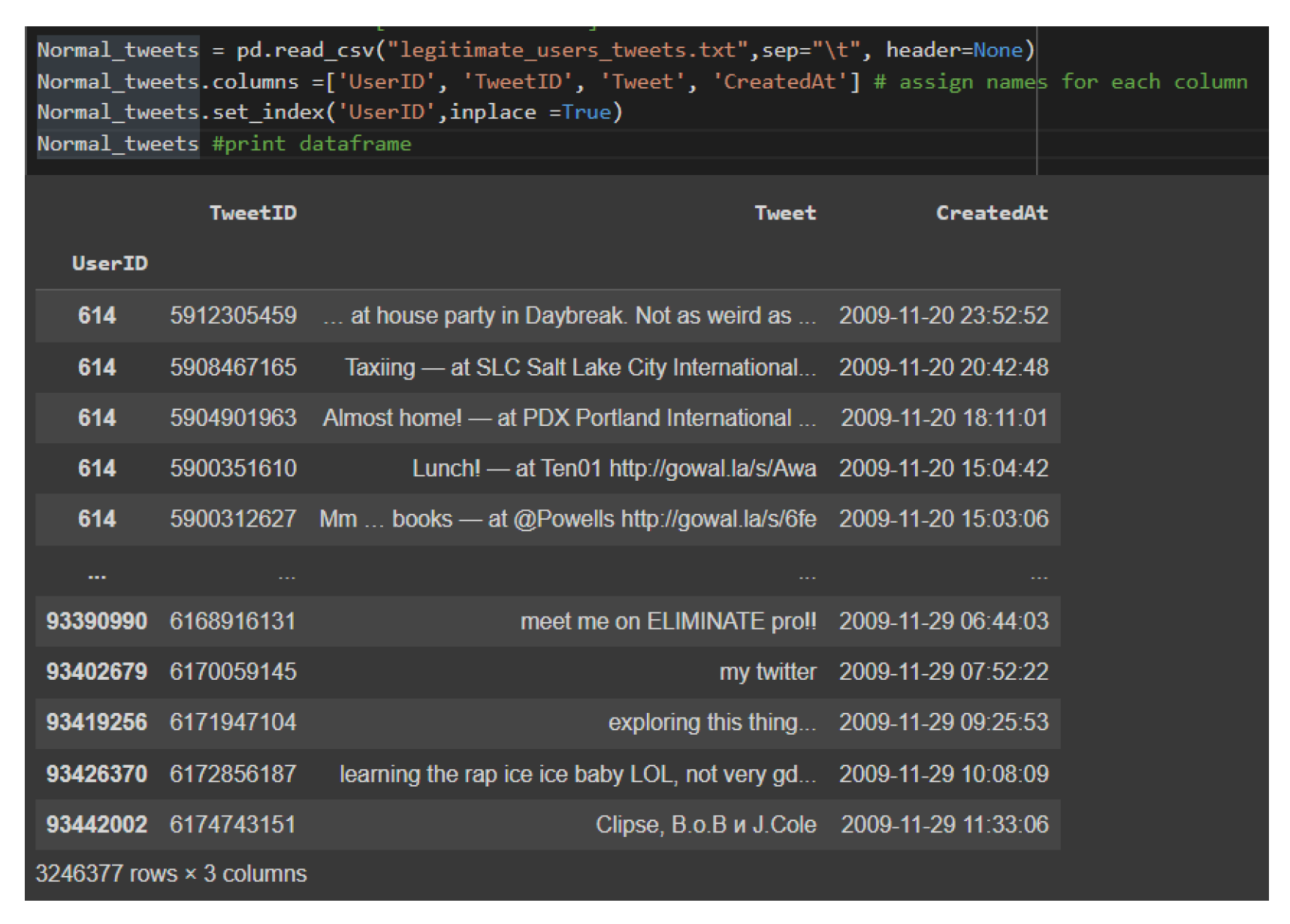Image resolution: width=1290 pixels, height=924 pixels.
Task: Click the http://gowal.la/s/6fe link text
Action: 718,519
